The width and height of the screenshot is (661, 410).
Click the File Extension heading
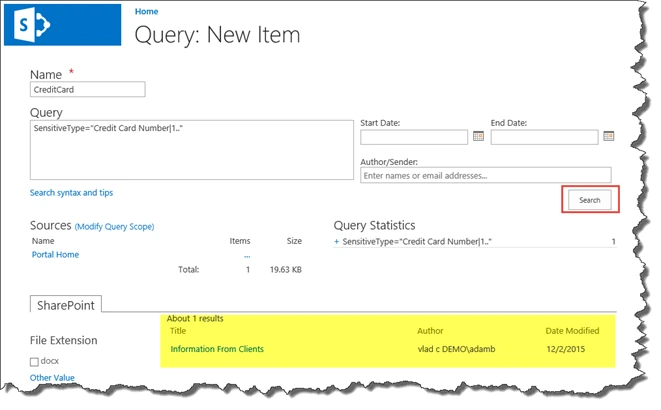64,340
